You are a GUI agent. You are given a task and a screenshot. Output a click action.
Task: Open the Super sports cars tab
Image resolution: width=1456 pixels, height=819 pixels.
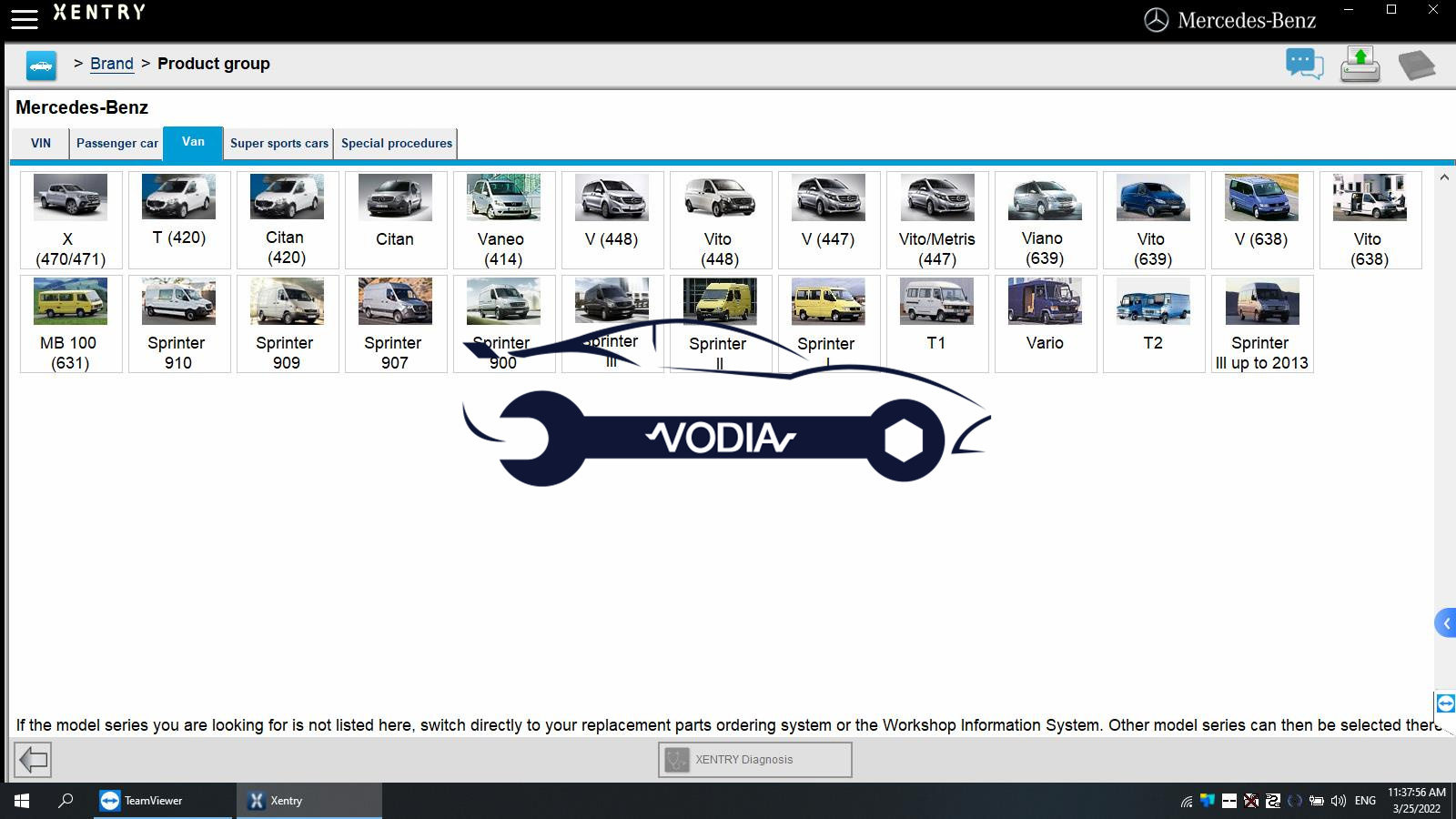pyautogui.click(x=279, y=144)
